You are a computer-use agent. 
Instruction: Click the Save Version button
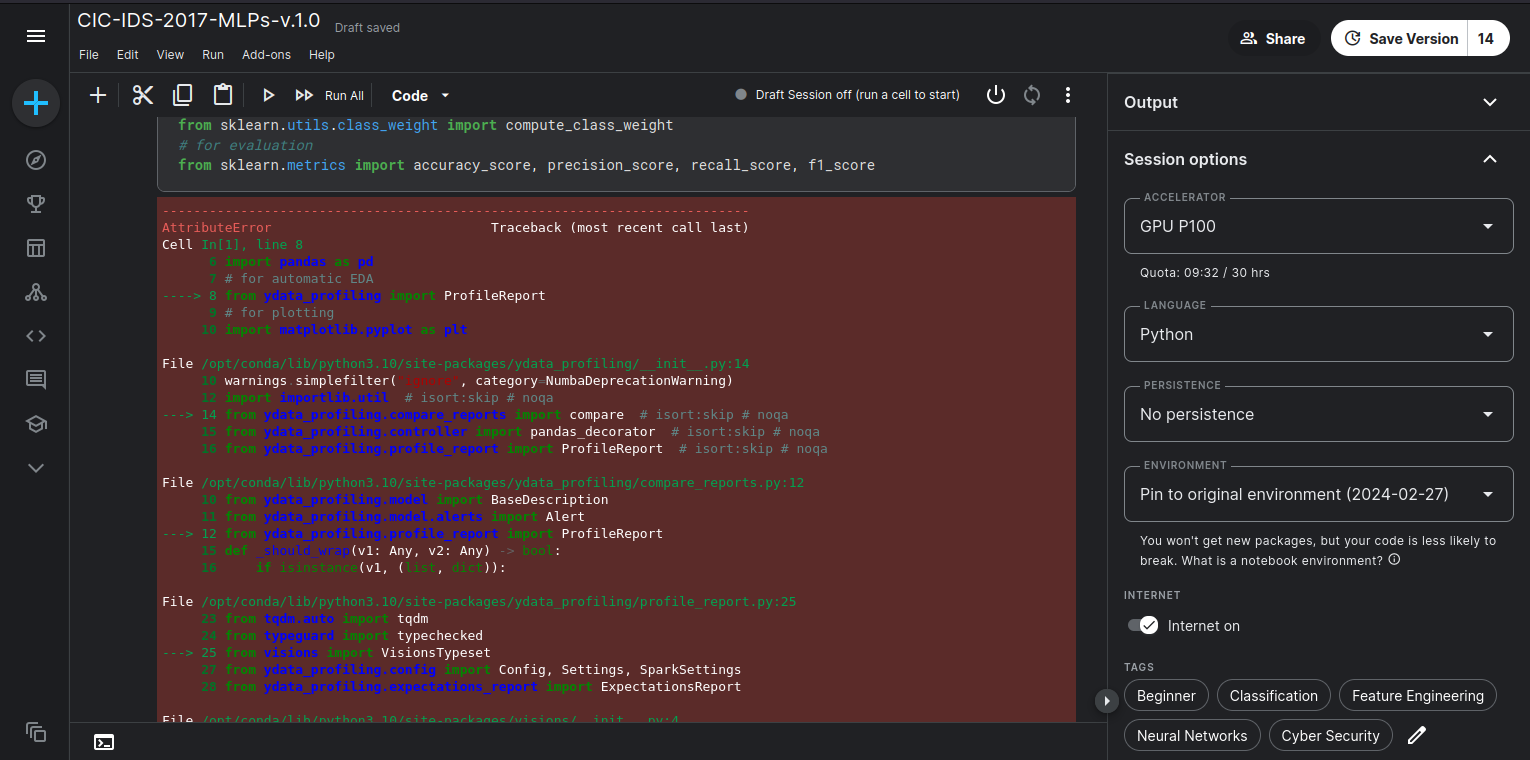[x=1400, y=38]
